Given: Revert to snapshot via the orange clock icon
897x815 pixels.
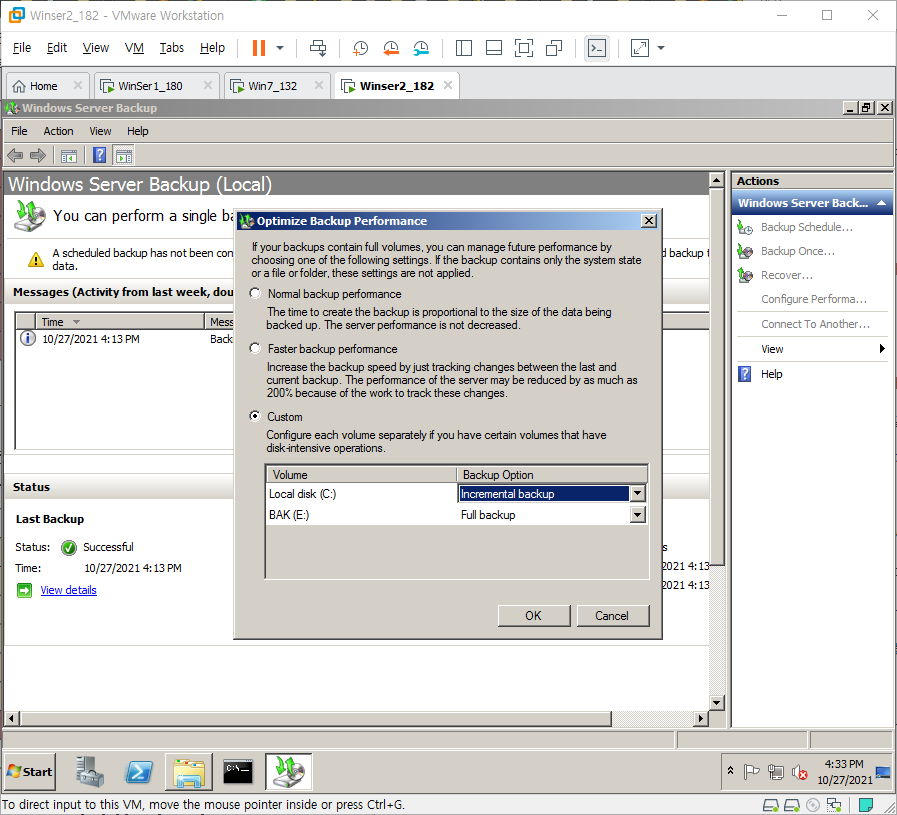Looking at the screenshot, I should click(391, 48).
